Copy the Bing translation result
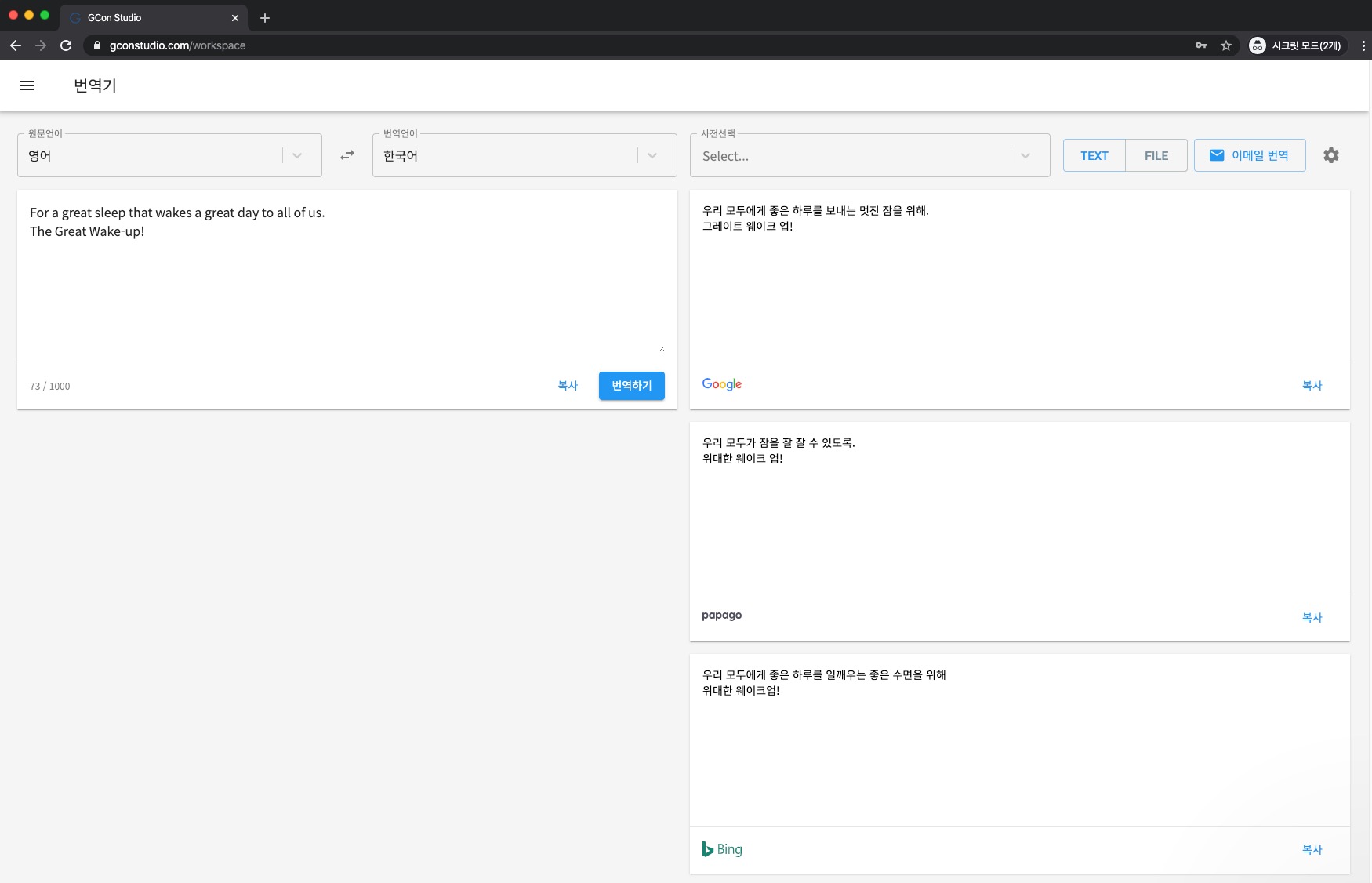 pos(1312,850)
